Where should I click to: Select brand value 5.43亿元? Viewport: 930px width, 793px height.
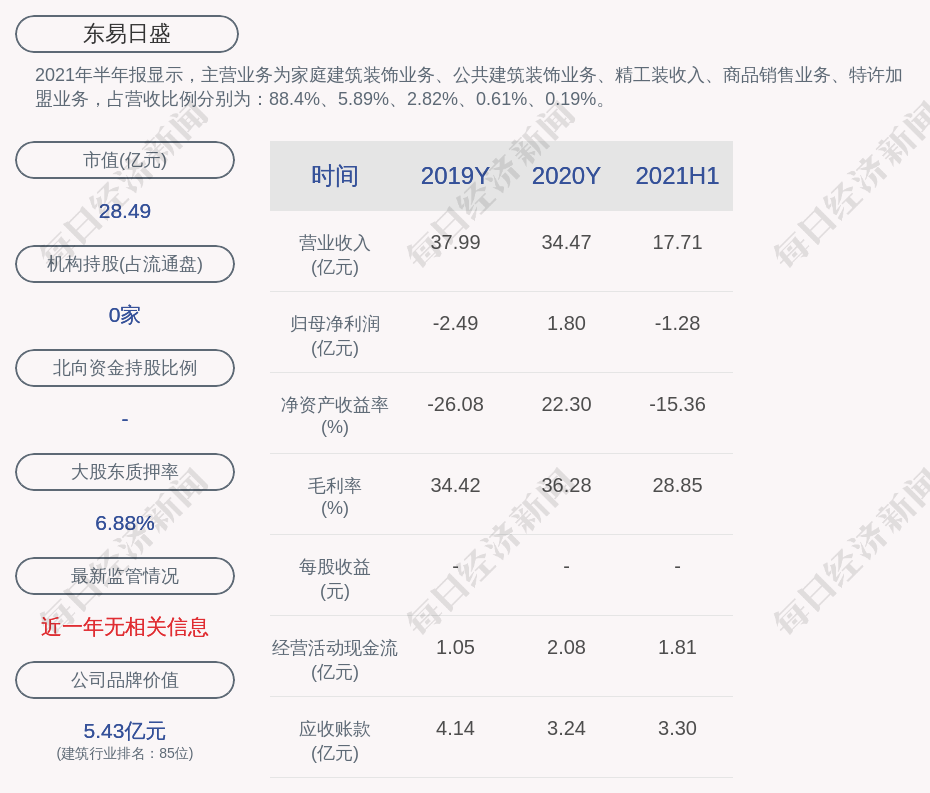(125, 731)
